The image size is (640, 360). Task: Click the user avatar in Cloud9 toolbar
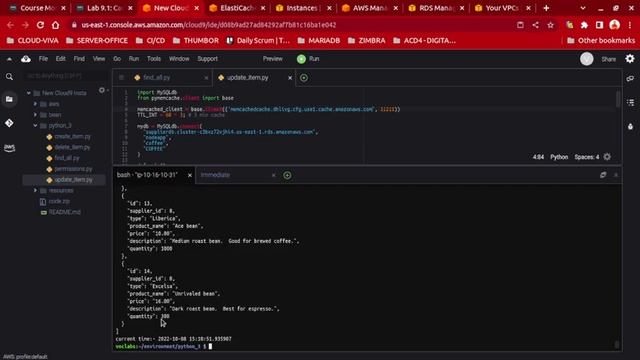tap(587, 59)
